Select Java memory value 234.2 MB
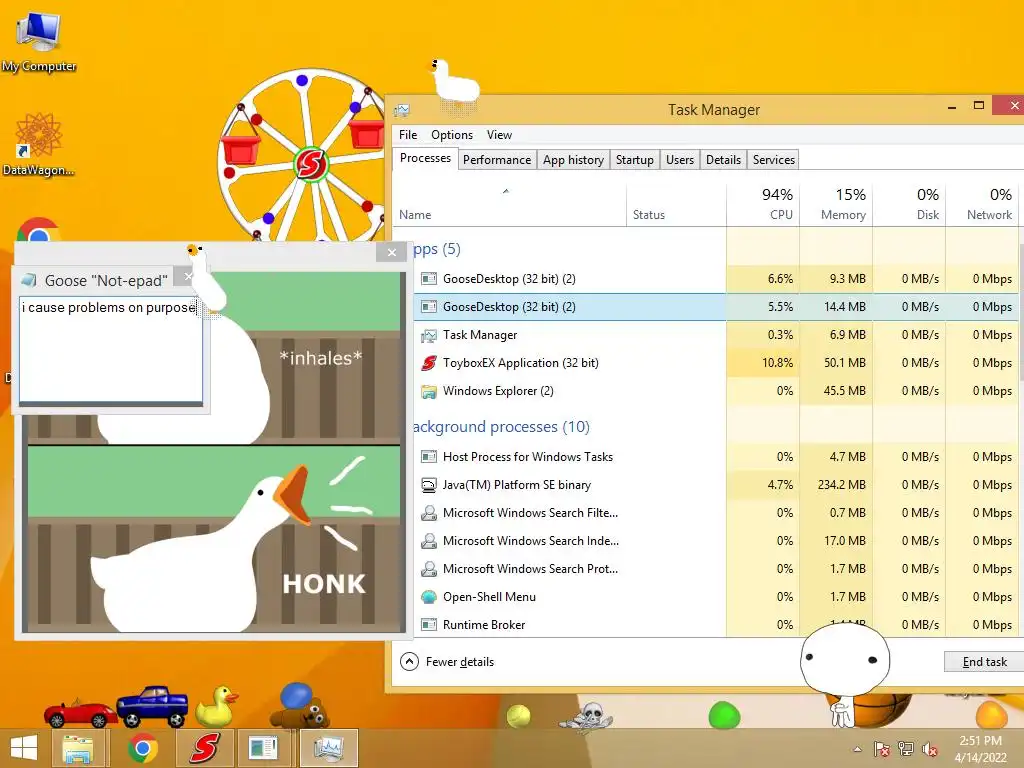 tap(841, 485)
